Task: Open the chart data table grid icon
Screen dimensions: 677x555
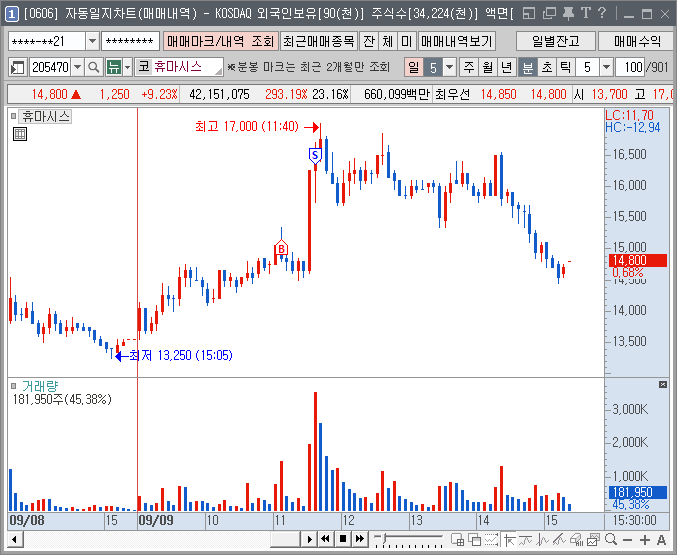Action: click(20, 134)
